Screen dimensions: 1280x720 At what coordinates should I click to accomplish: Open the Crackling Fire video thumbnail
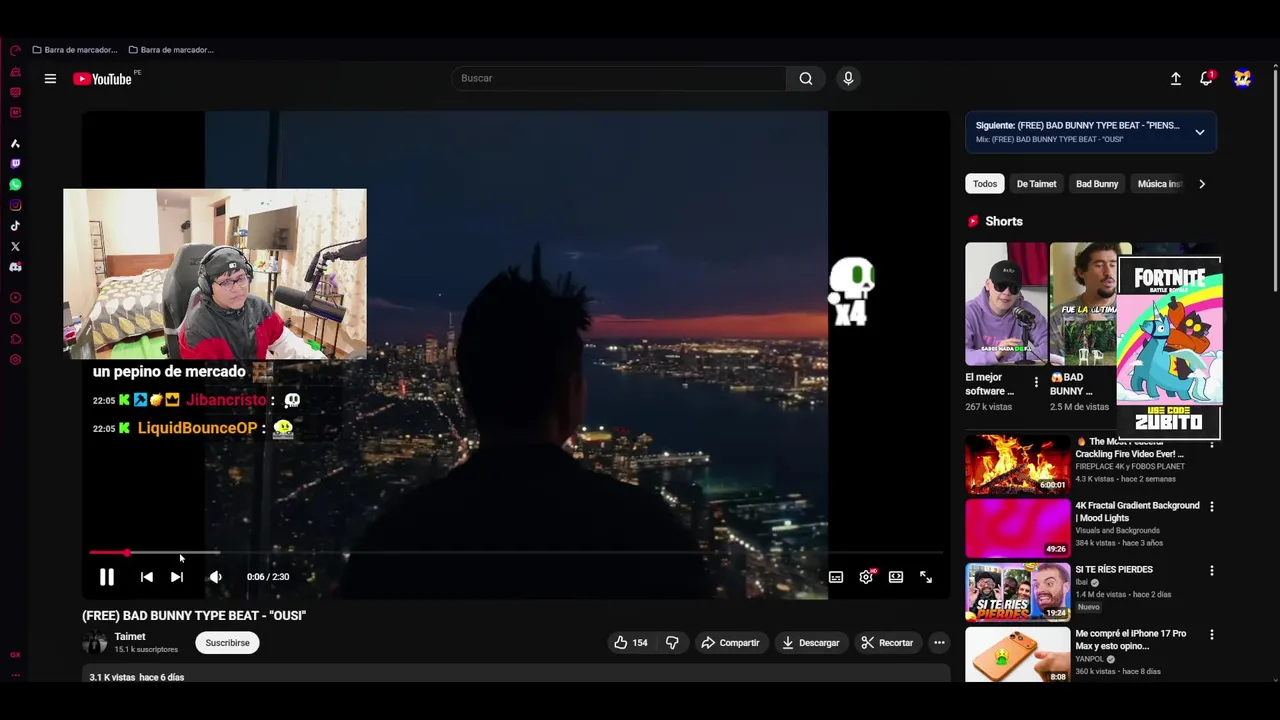point(1018,463)
